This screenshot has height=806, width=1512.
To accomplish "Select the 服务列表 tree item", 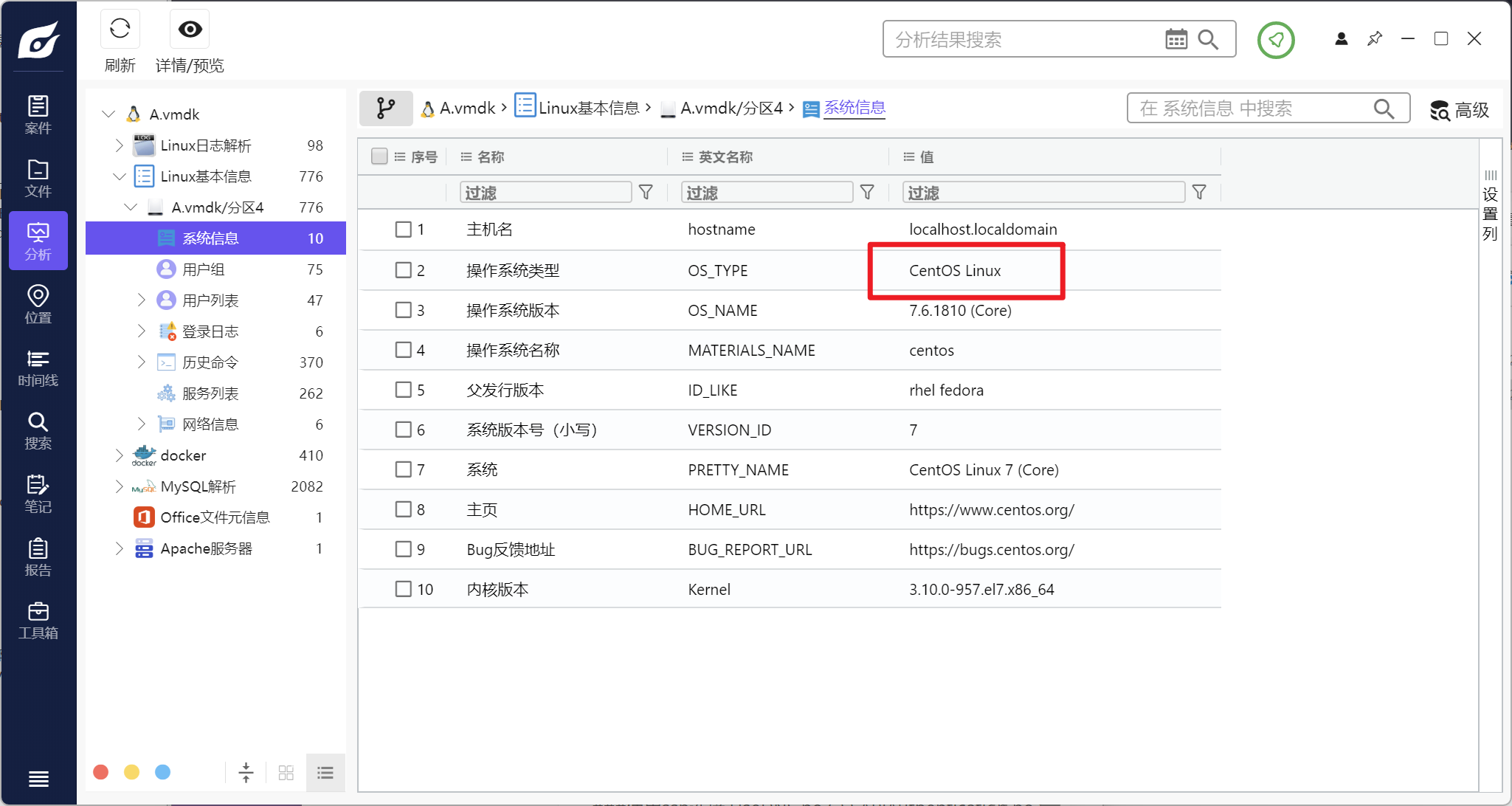I will pos(215,393).
